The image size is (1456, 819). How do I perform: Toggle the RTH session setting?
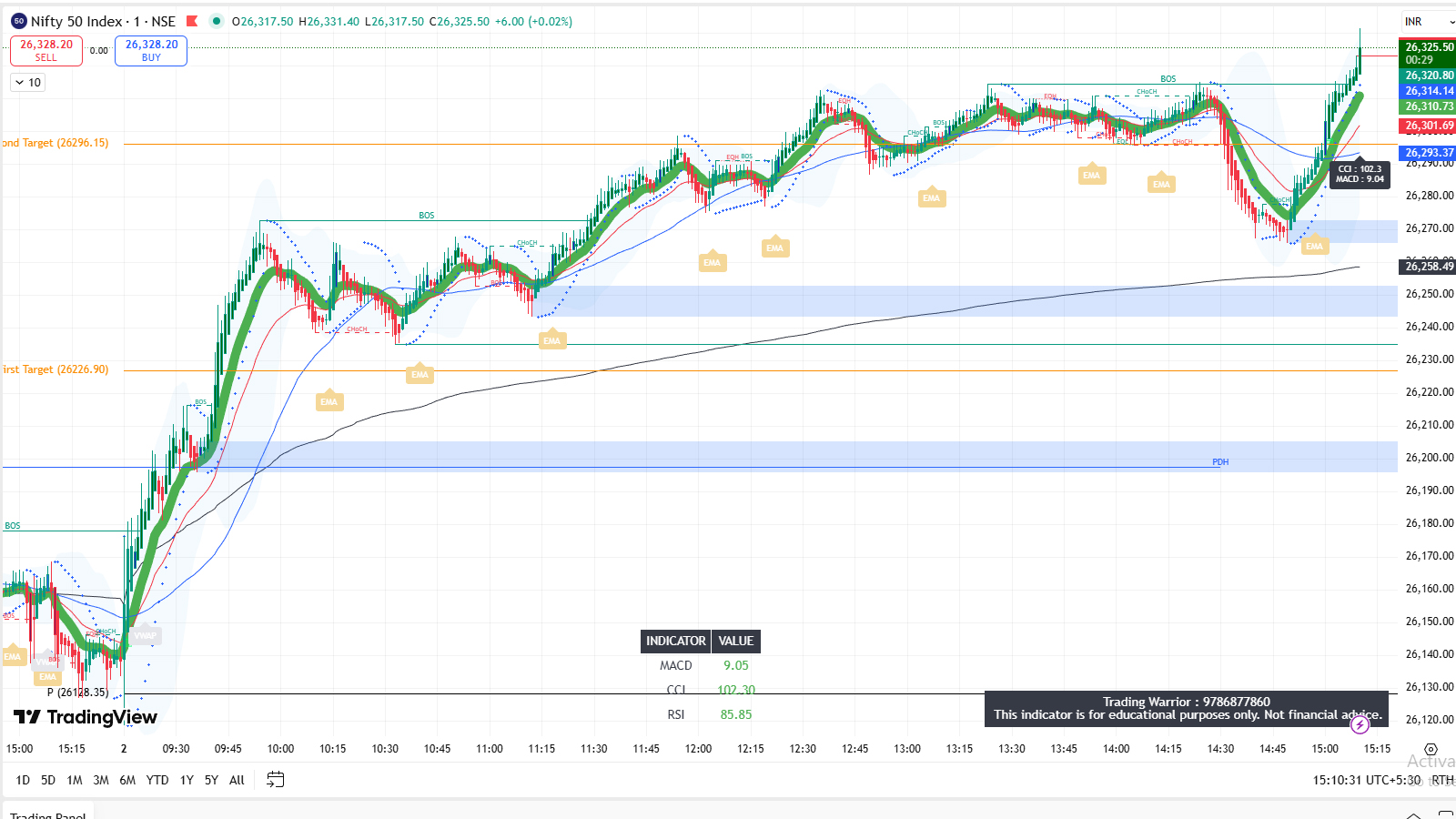[1441, 780]
